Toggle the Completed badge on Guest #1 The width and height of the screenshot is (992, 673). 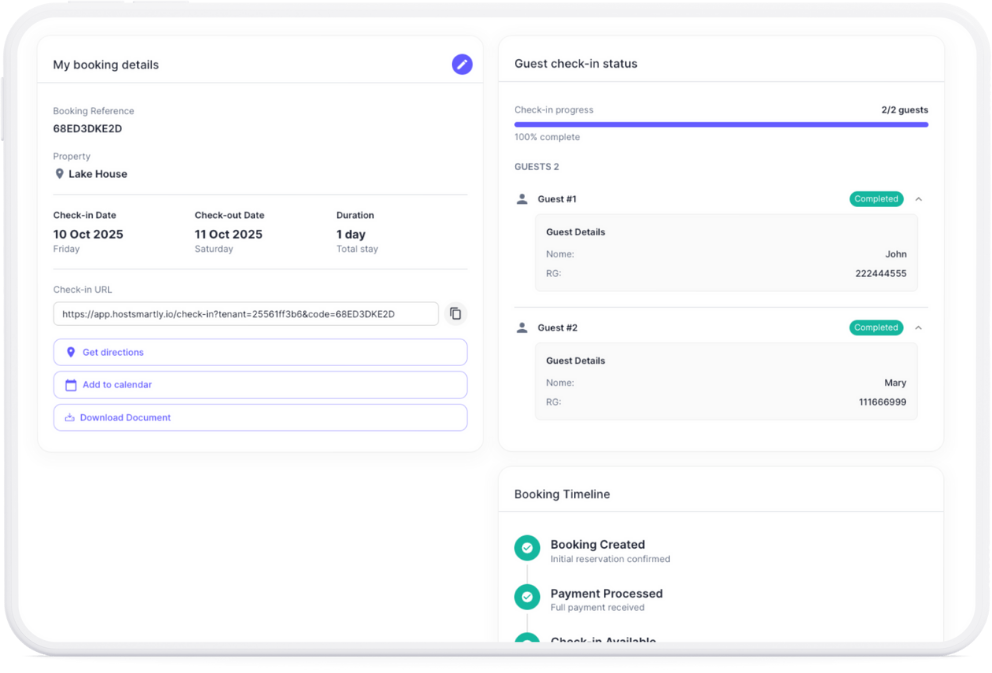(x=876, y=199)
